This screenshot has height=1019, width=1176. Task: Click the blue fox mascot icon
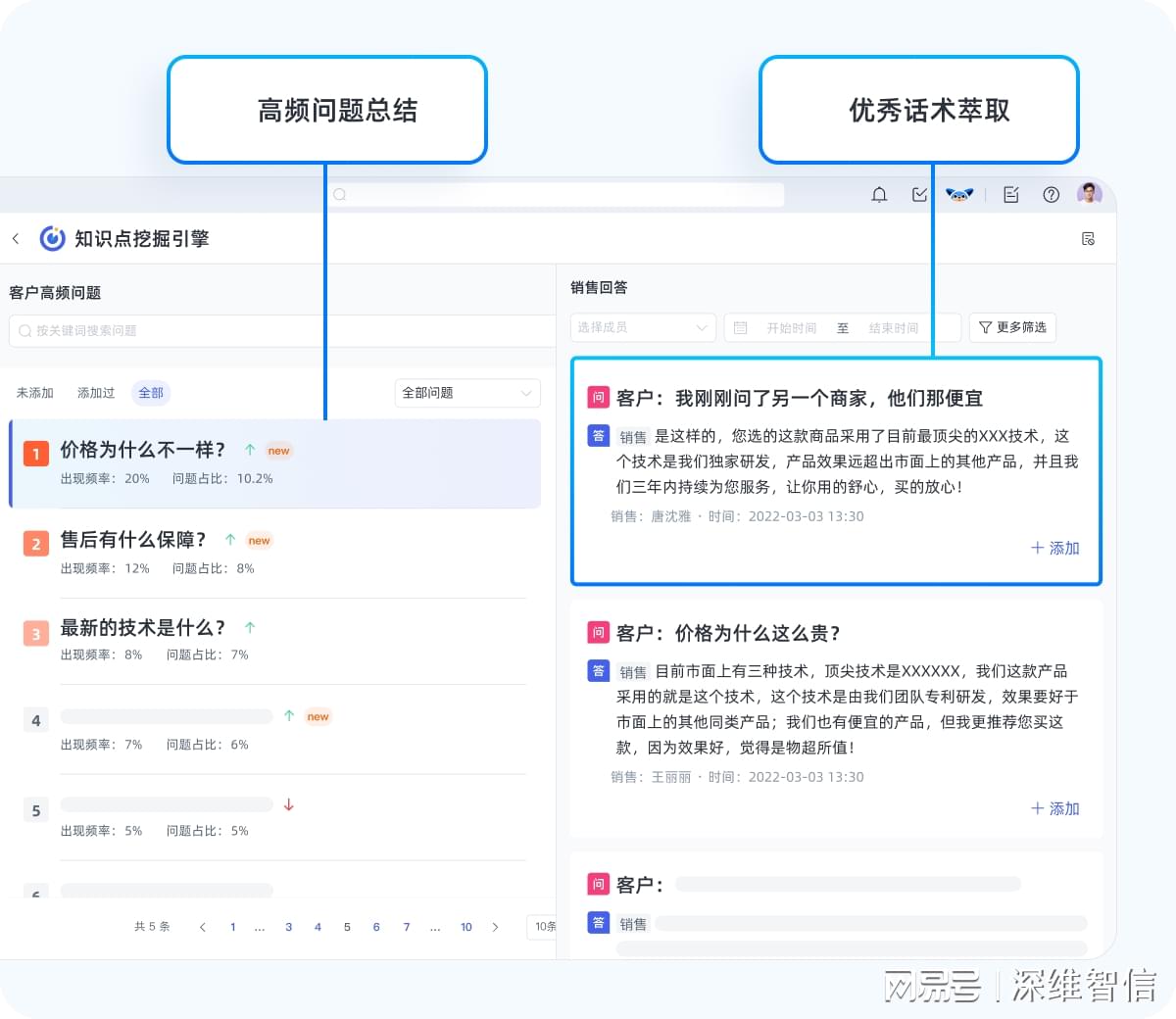(959, 194)
